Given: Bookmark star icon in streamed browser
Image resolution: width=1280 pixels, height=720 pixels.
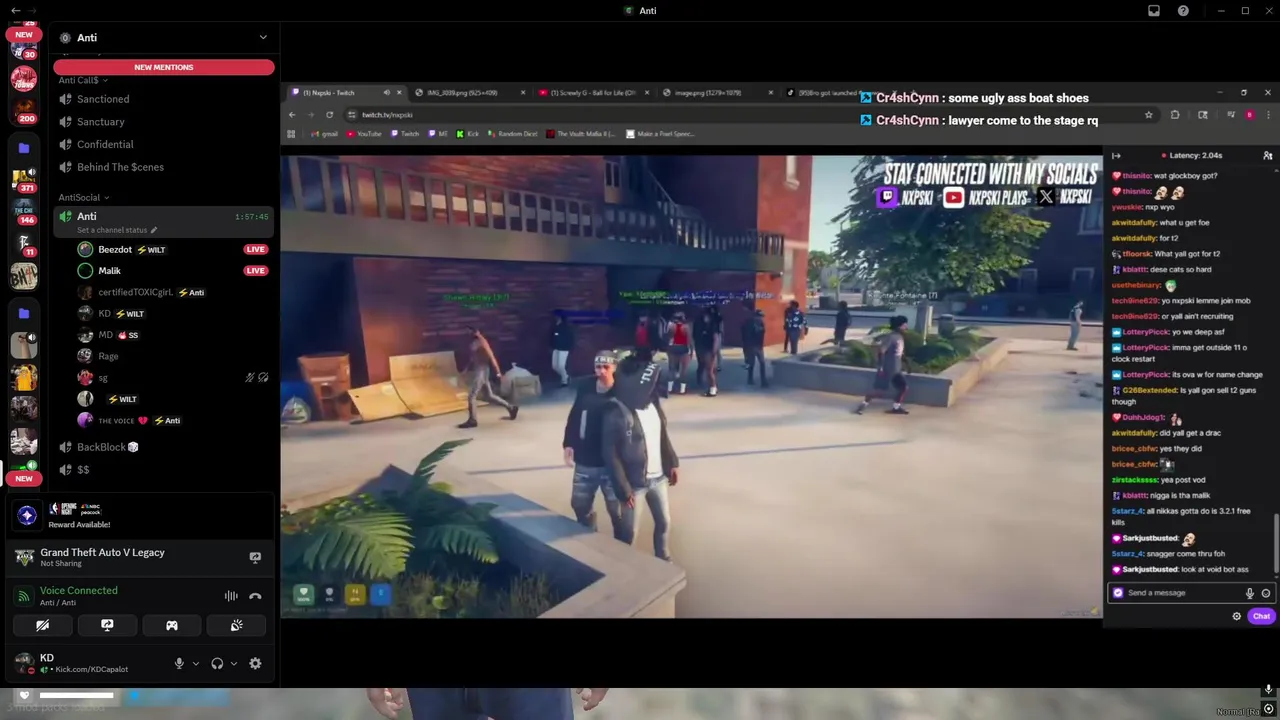Looking at the screenshot, I should [x=1148, y=115].
